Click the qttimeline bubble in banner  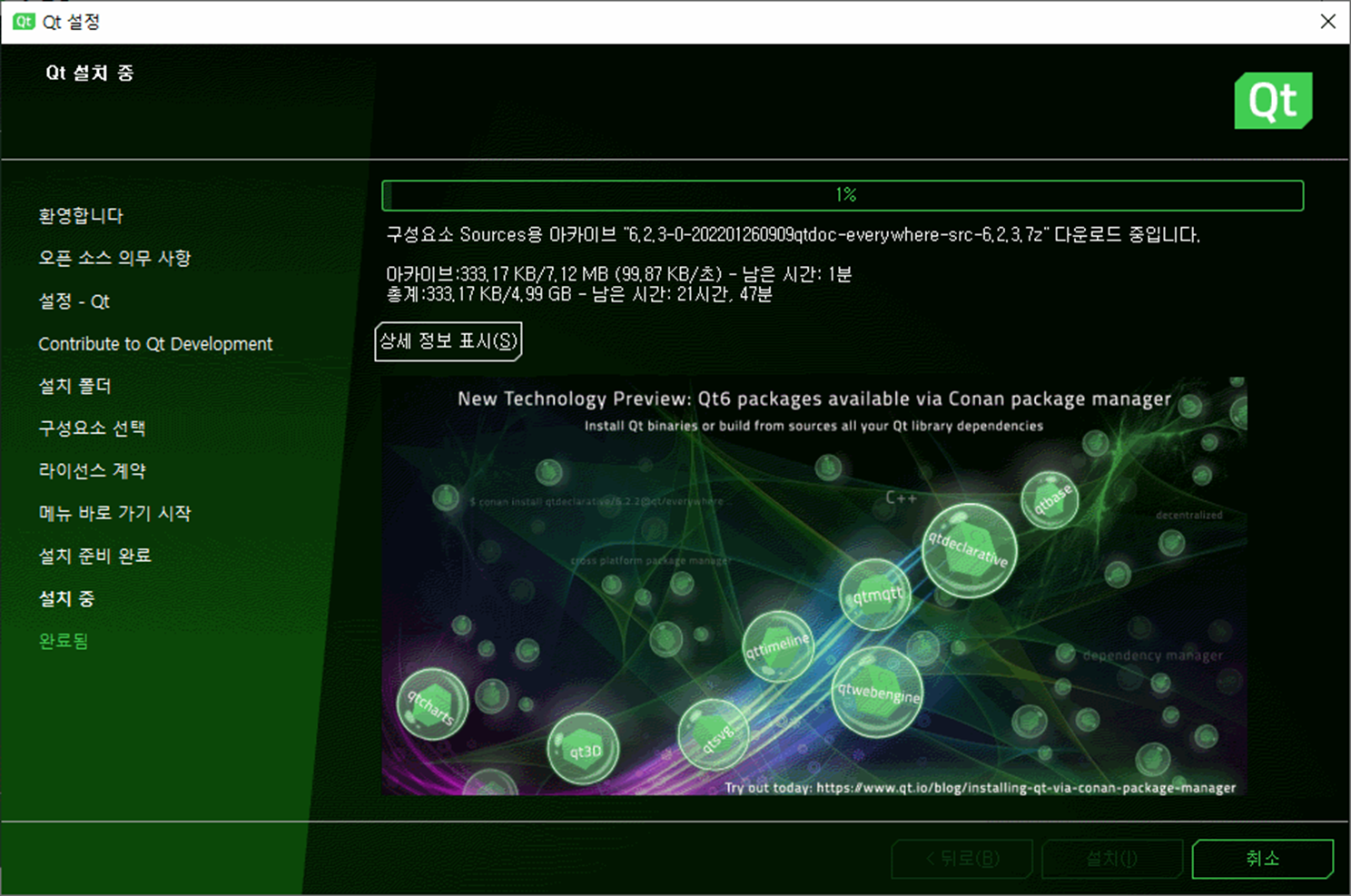click(777, 646)
